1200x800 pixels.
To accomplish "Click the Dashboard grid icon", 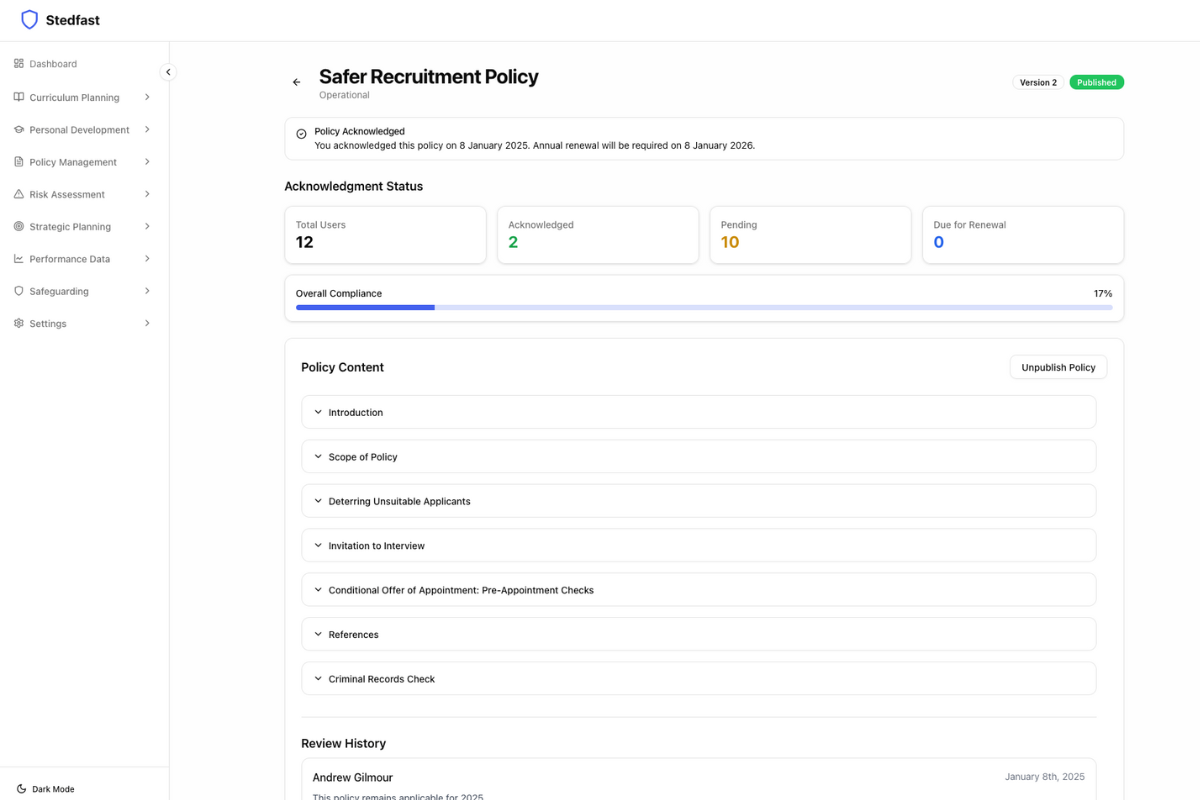I will 19,64.
